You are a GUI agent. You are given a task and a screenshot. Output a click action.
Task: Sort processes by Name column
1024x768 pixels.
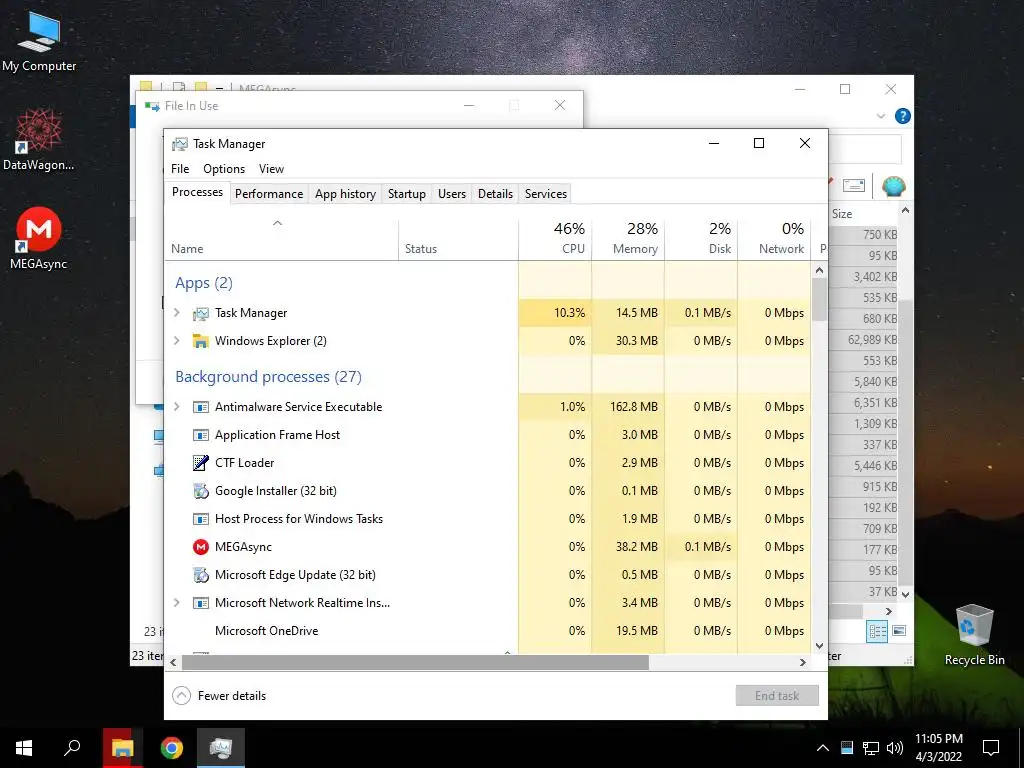click(x=281, y=238)
